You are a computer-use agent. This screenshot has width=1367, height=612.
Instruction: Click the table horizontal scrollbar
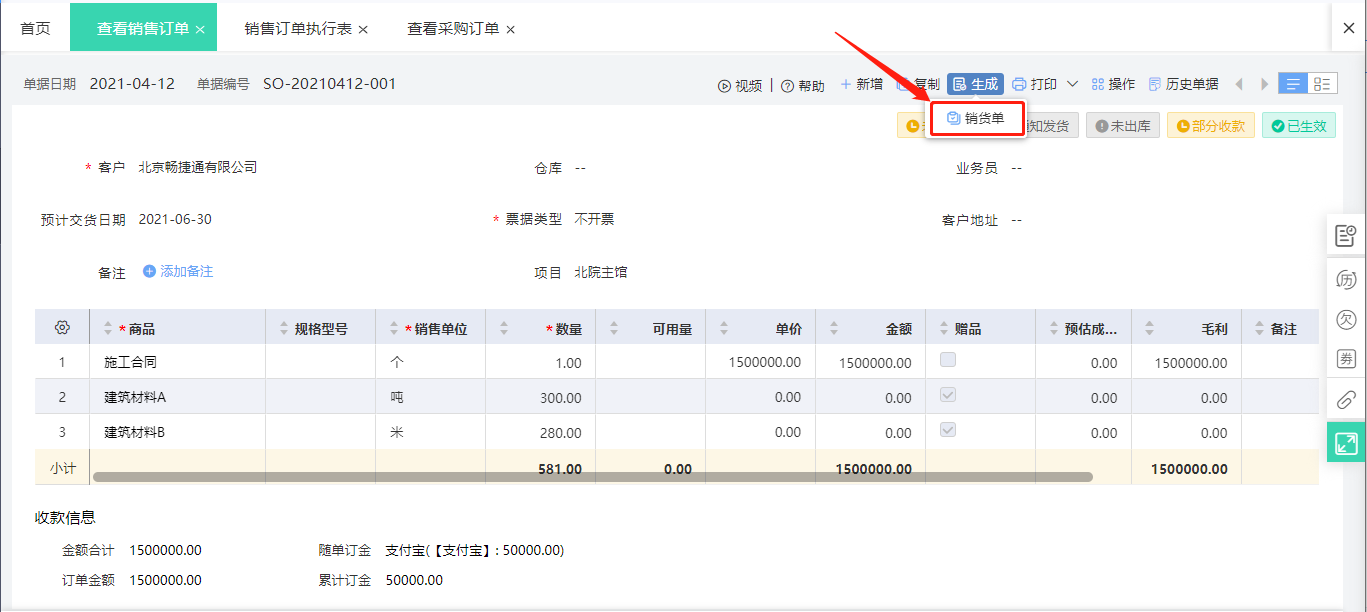592,477
